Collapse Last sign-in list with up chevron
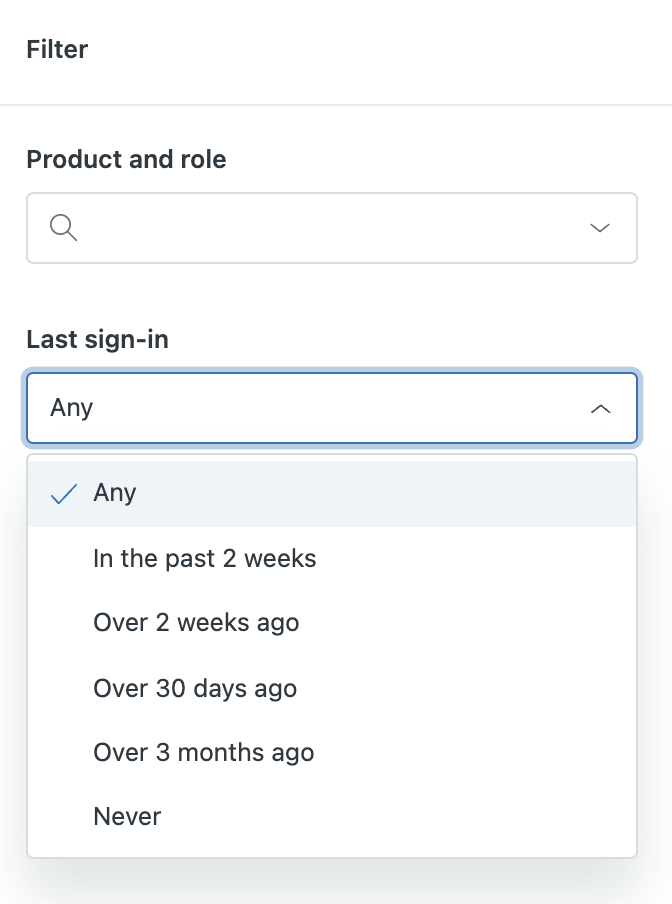The image size is (672, 904). tap(600, 408)
